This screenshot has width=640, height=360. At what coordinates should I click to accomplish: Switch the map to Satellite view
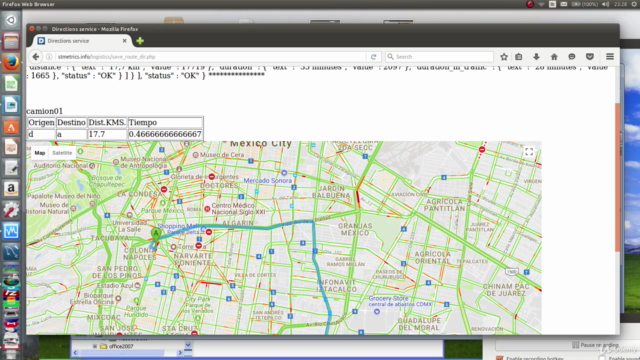[x=62, y=153]
